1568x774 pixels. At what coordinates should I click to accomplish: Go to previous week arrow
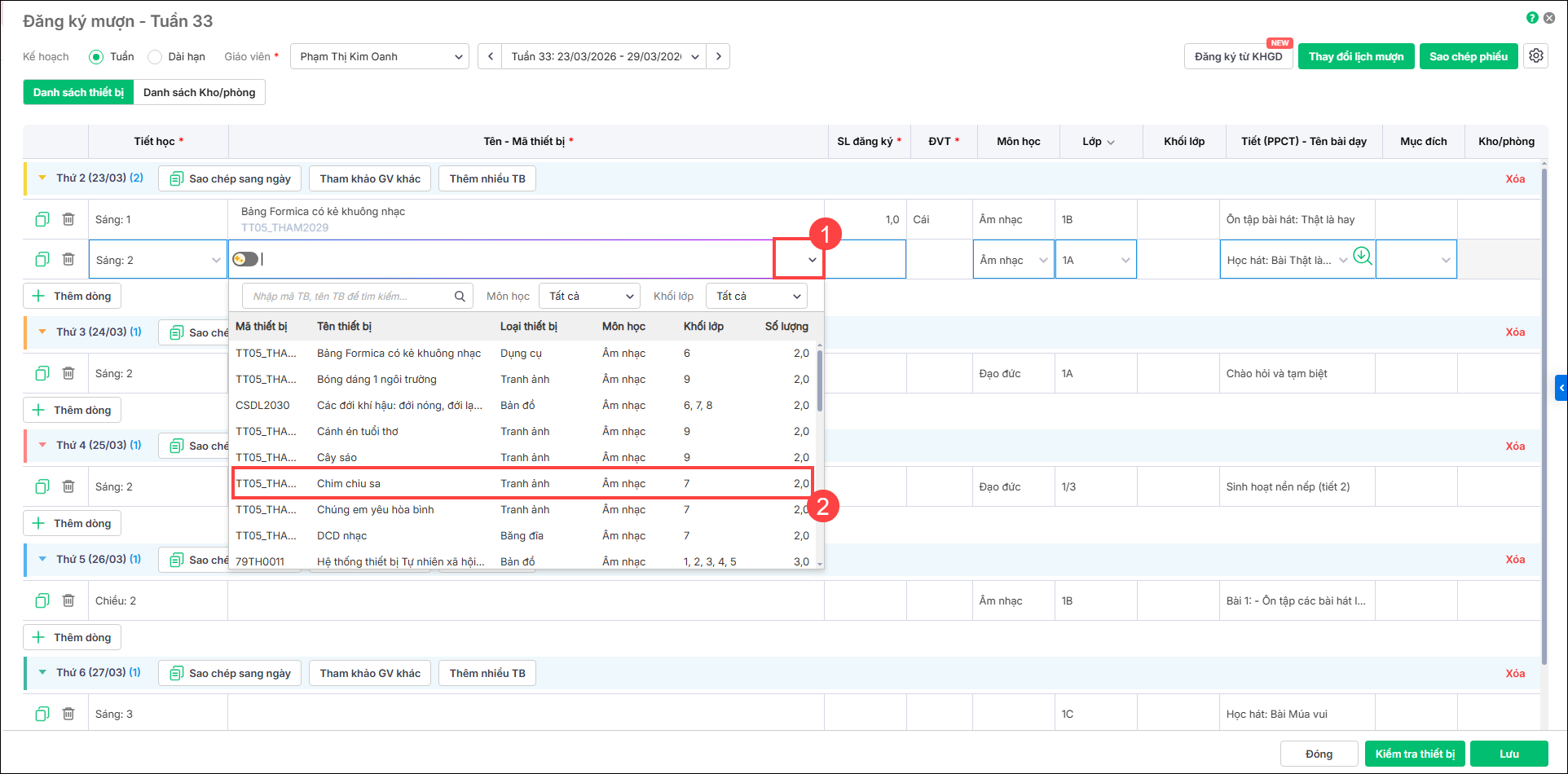(x=491, y=56)
